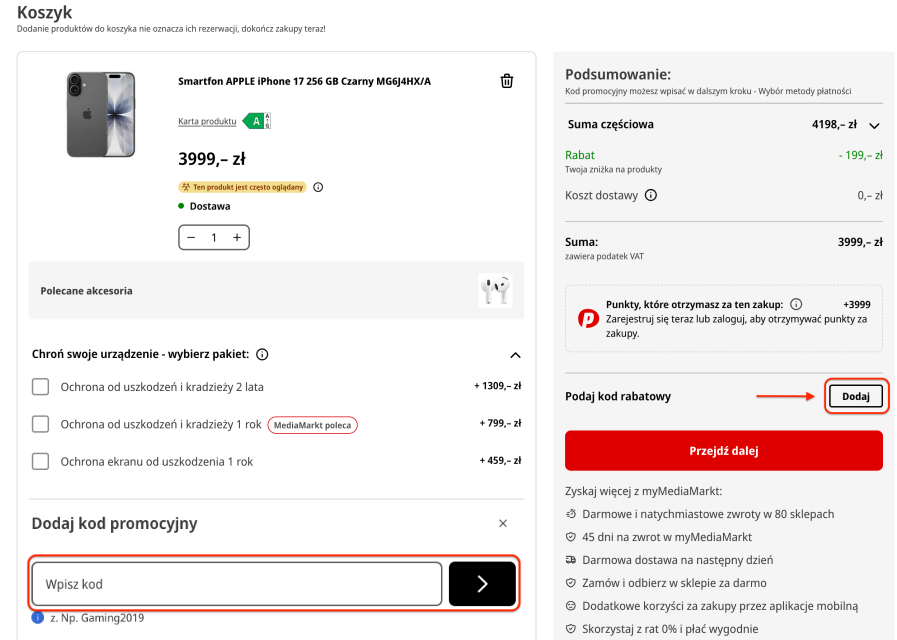The image size is (897, 640).
Task: Tick 'Ochrona od uszkodzeń i kradzieży 1 rok'
Action: (41, 424)
